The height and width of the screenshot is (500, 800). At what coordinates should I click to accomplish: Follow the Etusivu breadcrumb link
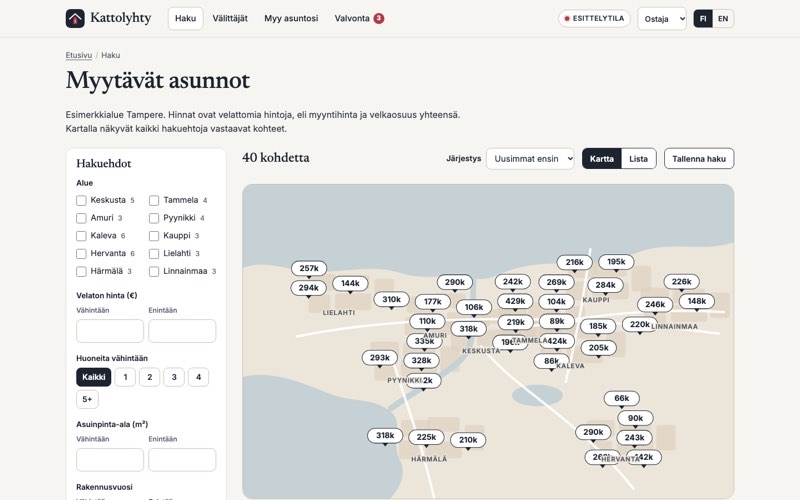pyautogui.click(x=79, y=55)
